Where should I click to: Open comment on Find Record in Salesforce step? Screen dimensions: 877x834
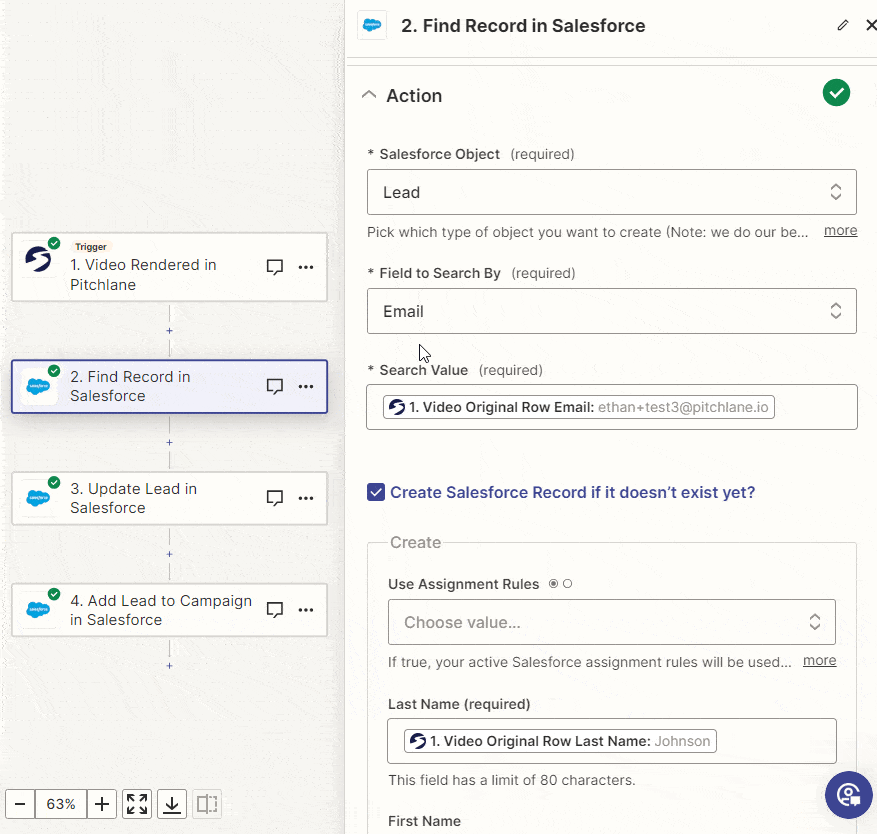(x=275, y=386)
